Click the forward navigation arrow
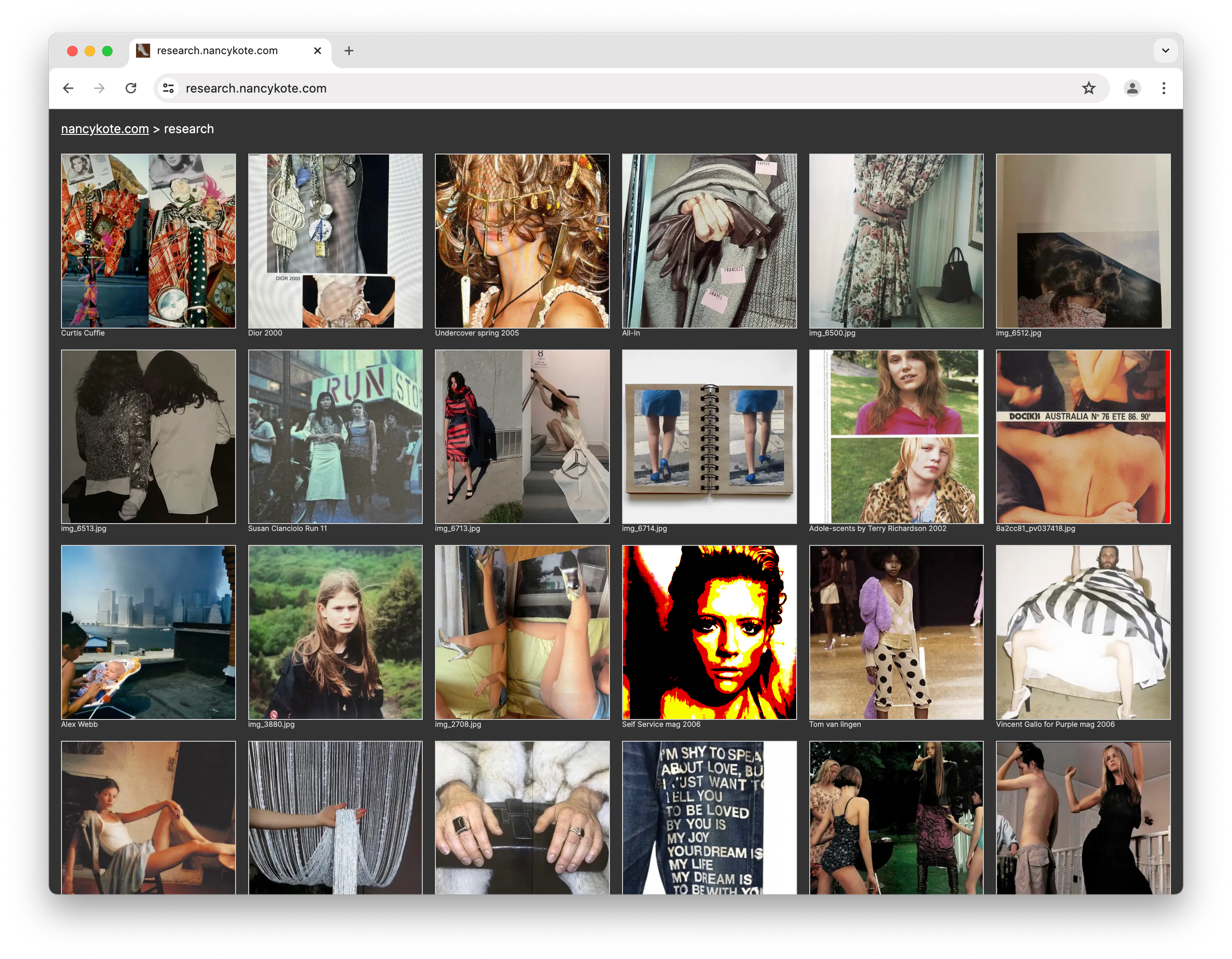This screenshot has width=1232, height=959. (99, 88)
